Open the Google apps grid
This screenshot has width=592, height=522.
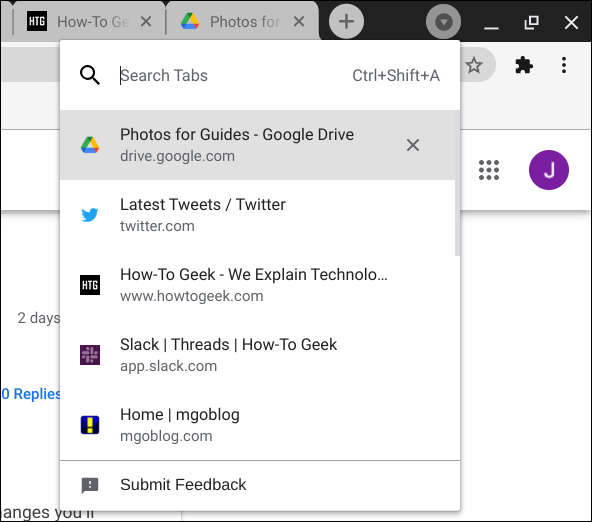489,170
